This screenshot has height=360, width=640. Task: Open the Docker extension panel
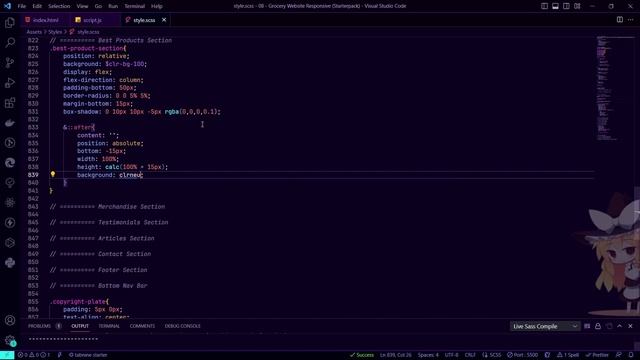pos(10,122)
